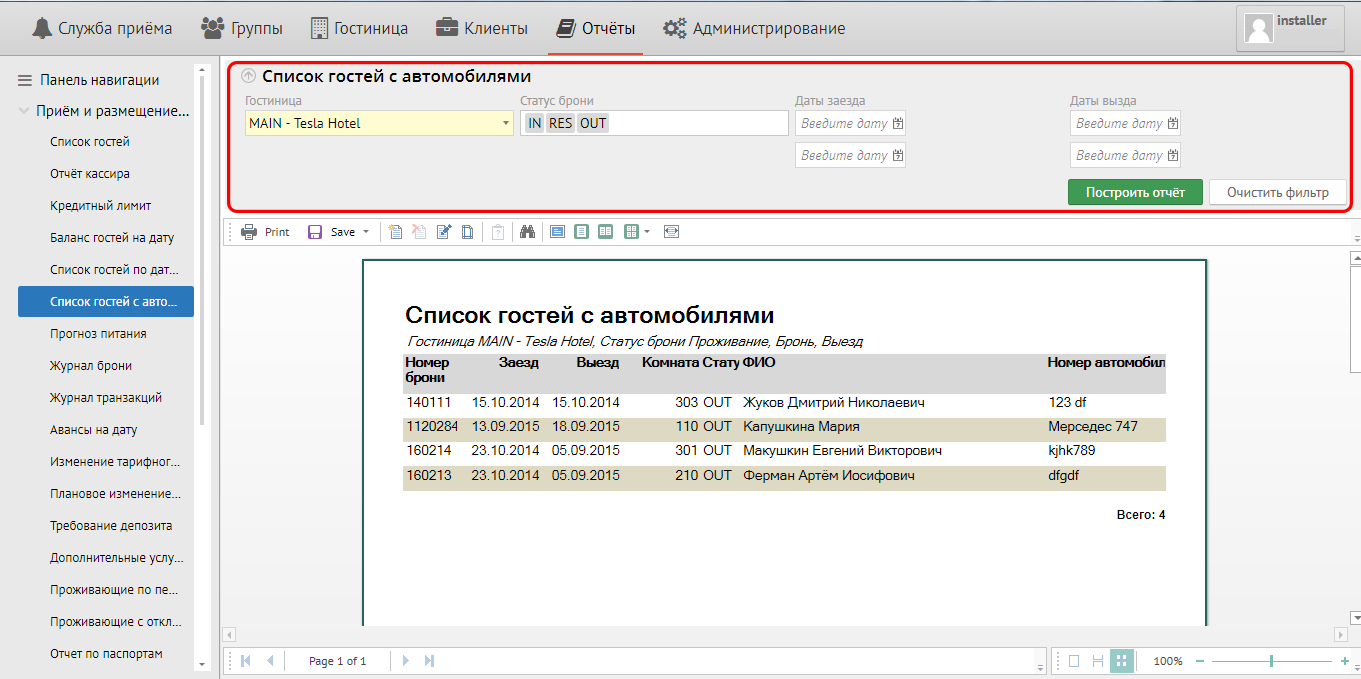The height and width of the screenshot is (679, 1361).
Task: Click the page size icon in toolbar
Action: 467,232
